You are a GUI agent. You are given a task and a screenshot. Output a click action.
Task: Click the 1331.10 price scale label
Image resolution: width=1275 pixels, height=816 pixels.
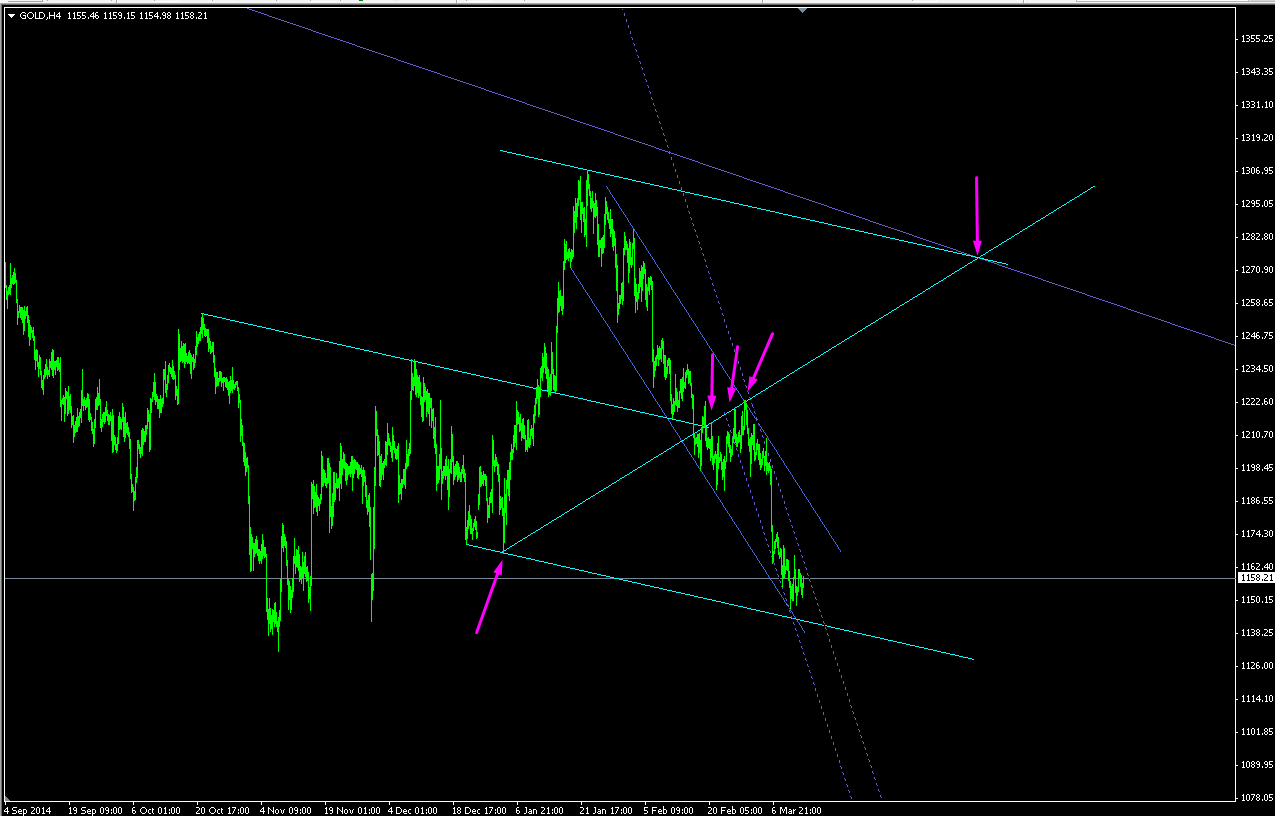[x=1256, y=104]
